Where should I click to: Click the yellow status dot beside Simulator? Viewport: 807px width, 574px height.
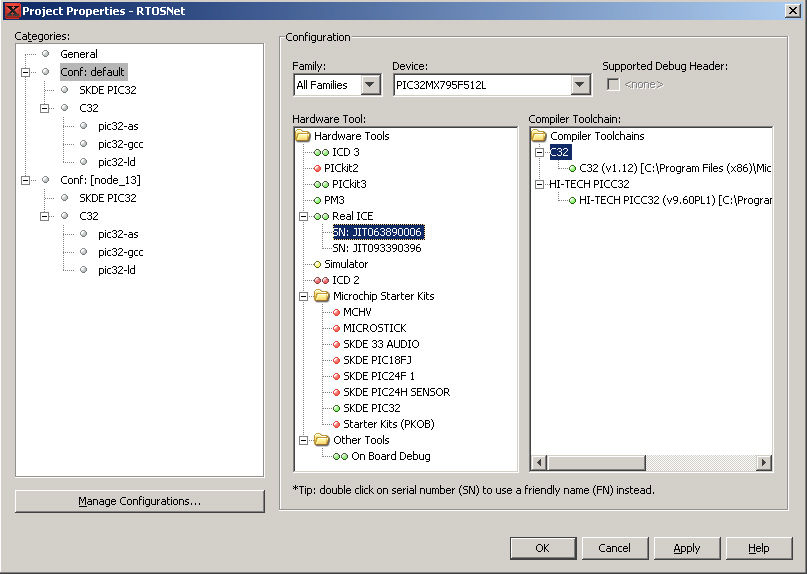click(x=316, y=264)
